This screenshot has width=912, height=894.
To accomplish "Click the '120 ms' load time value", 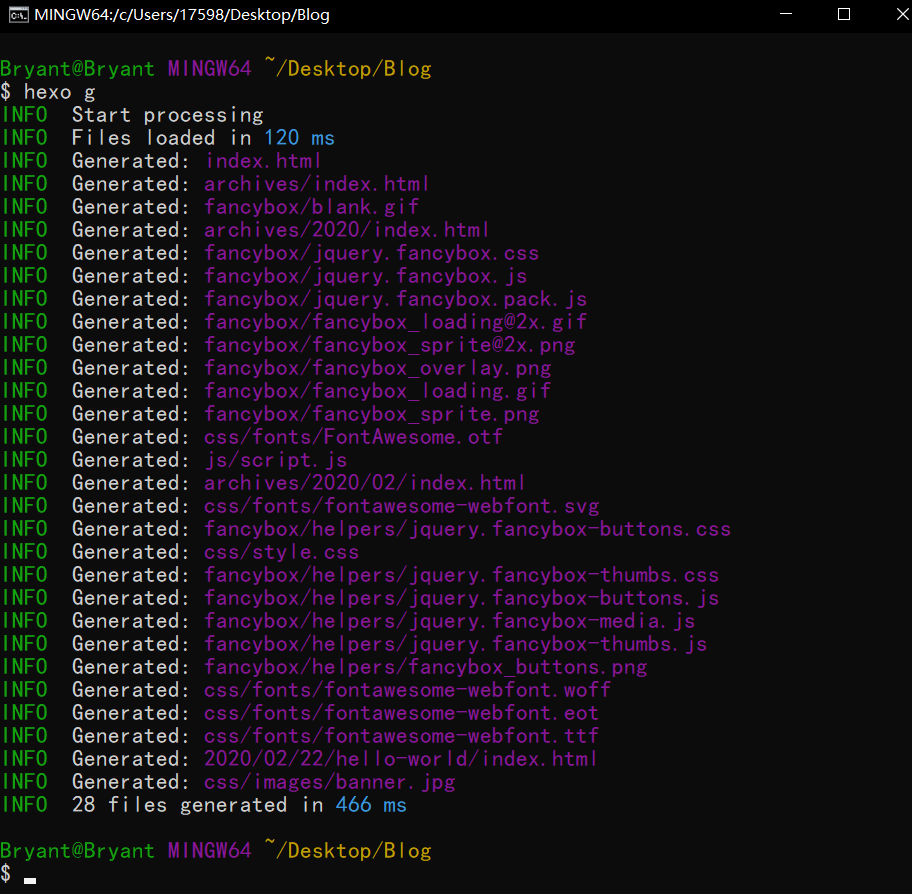I will [x=299, y=138].
